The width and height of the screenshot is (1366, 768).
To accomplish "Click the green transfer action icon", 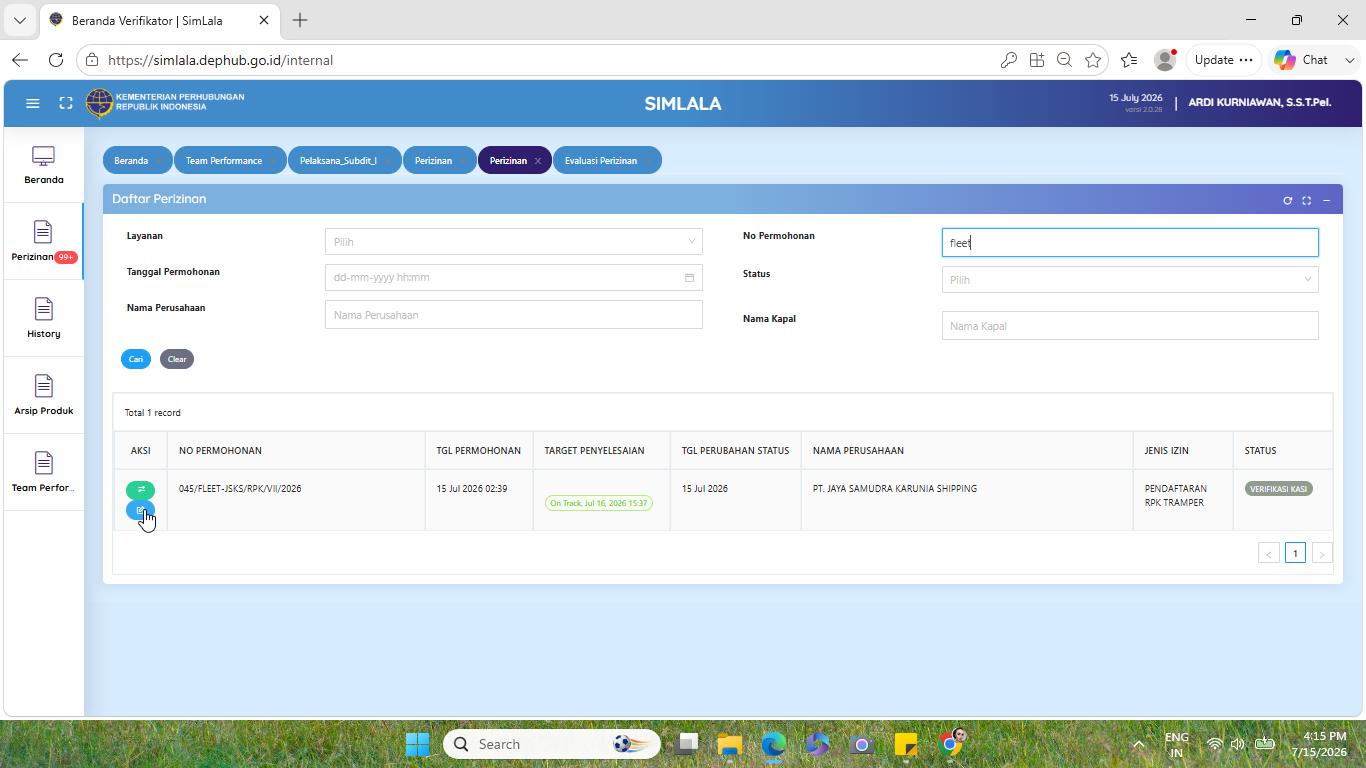I will 140,490.
